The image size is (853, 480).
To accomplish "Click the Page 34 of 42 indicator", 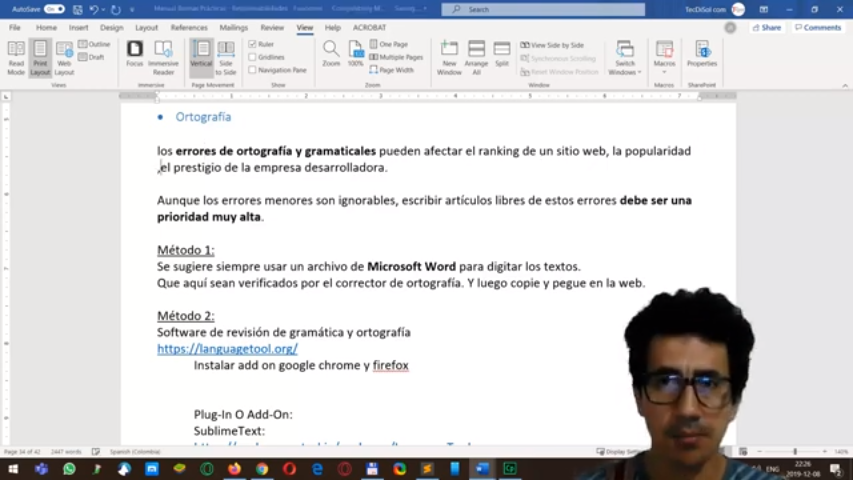I will 22,452.
